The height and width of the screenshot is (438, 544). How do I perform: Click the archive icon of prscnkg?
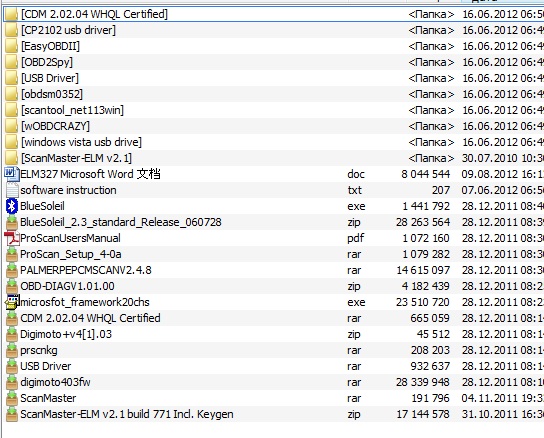pos(12,350)
